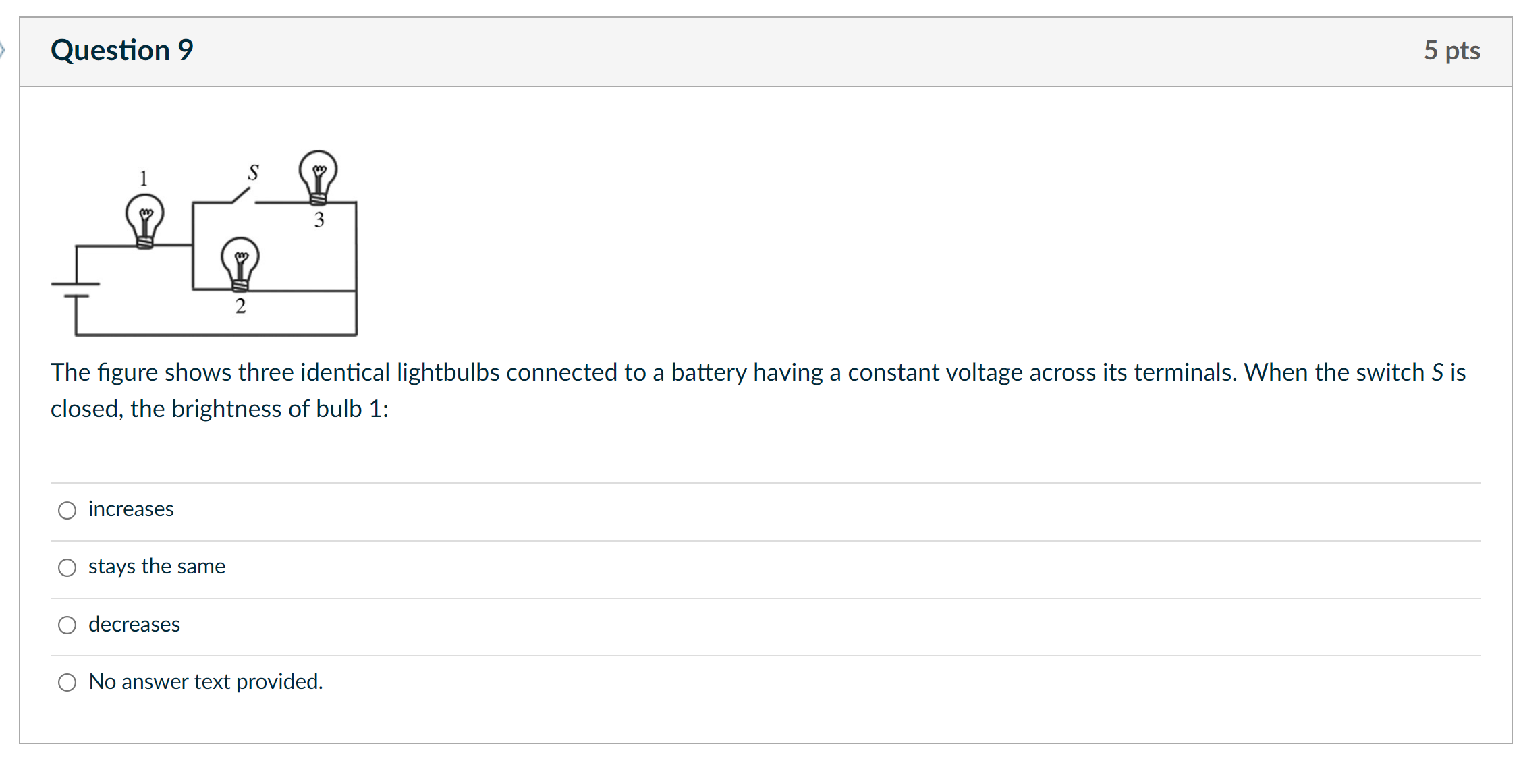Click the label '1' above the first bulb

143,177
